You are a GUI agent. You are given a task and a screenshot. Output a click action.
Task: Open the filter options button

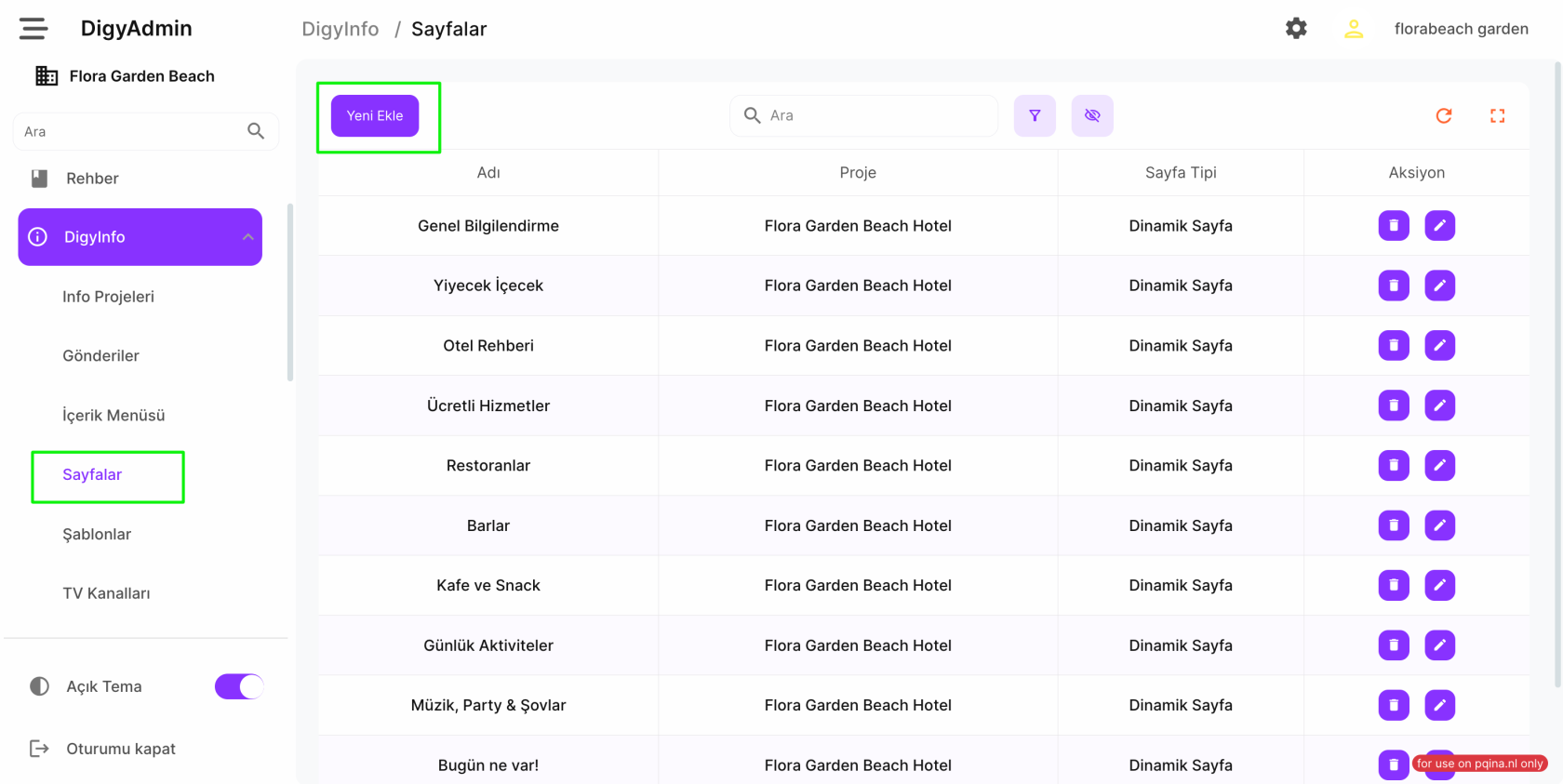(1035, 115)
